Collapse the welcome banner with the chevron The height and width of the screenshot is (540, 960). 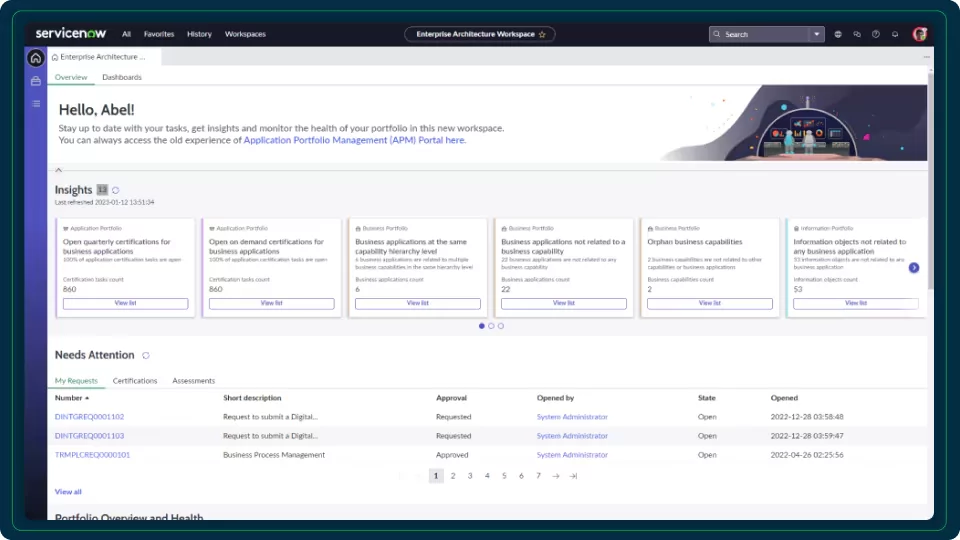pos(59,170)
